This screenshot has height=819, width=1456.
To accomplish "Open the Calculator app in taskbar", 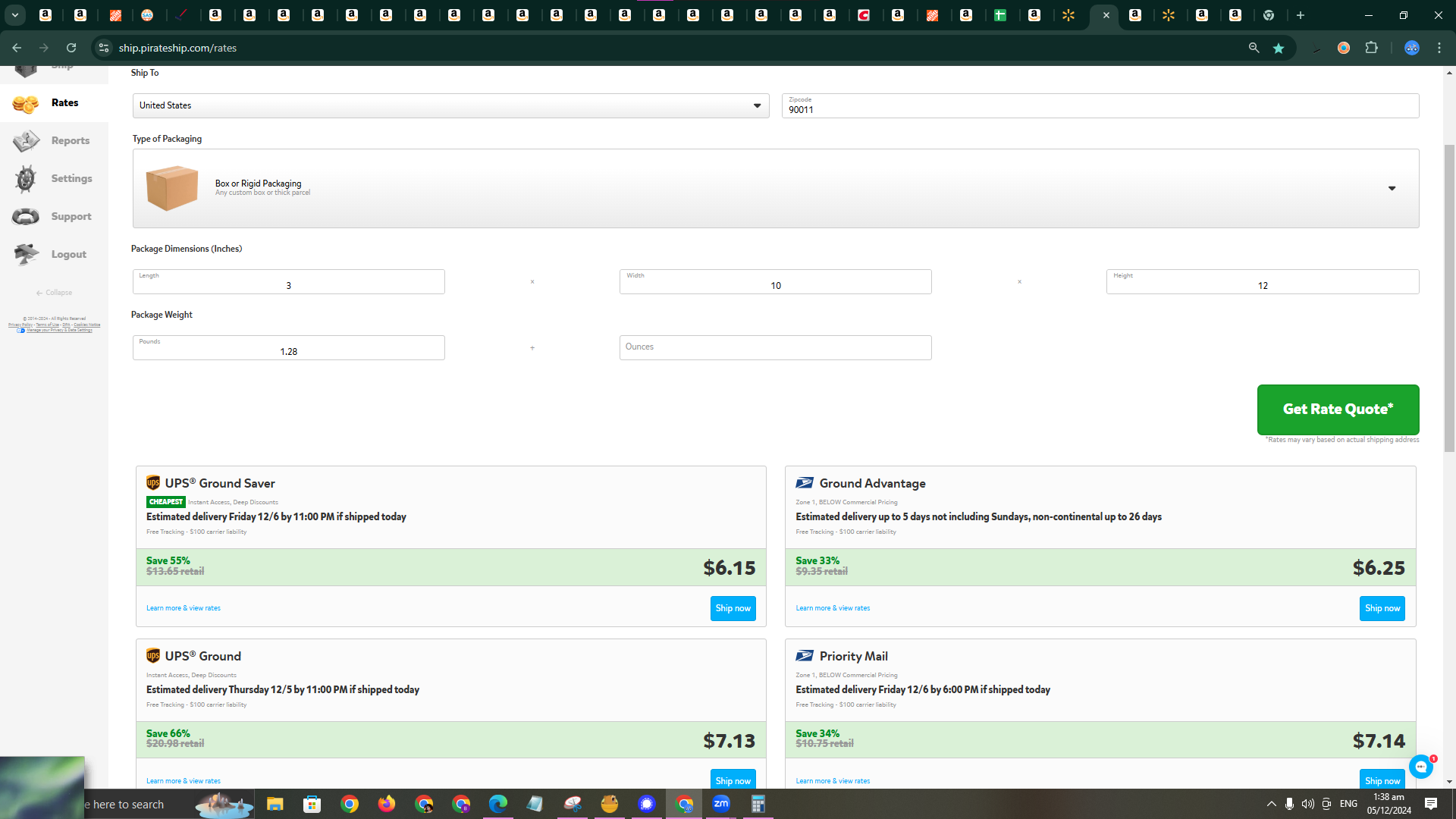I will click(x=758, y=804).
